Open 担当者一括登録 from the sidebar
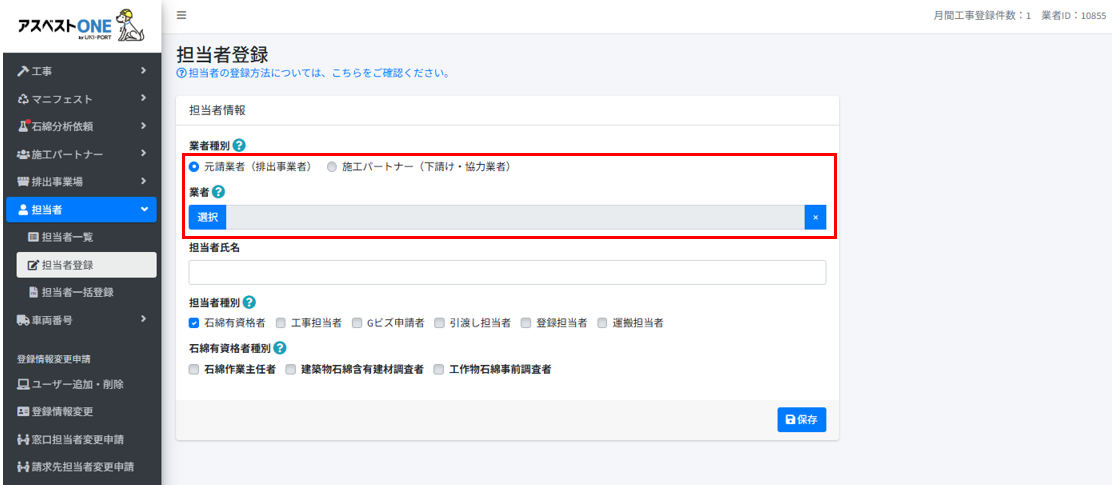This screenshot has width=1113, height=485. click(x=77, y=292)
